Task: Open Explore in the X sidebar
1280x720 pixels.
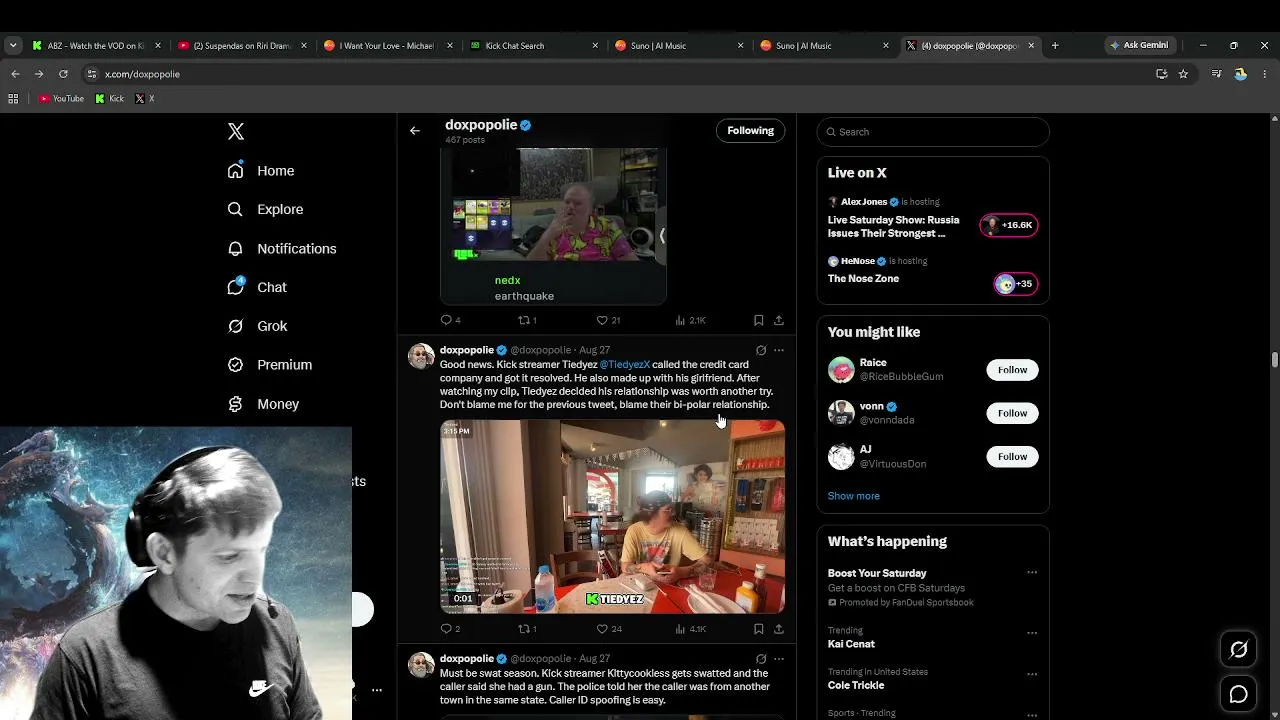Action: 265,209
